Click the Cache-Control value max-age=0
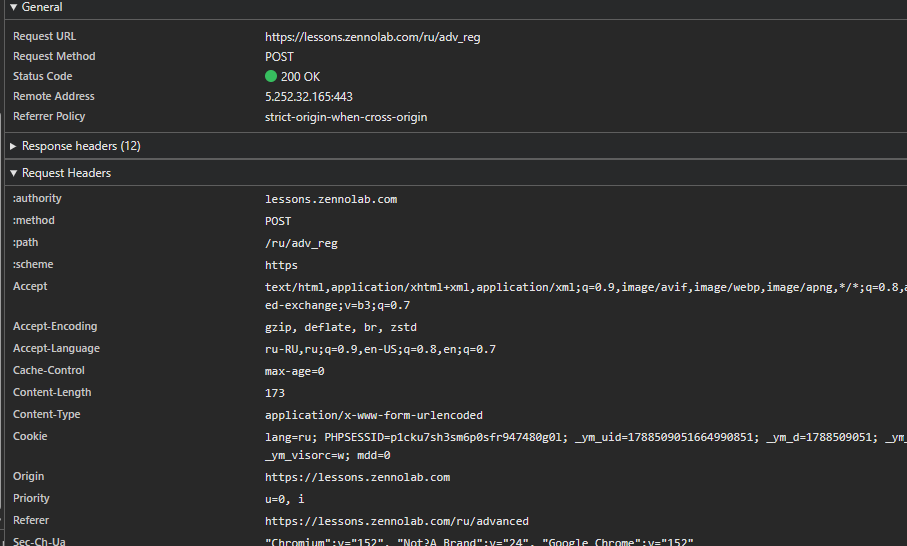This screenshot has height=546, width=907. click(x=294, y=371)
